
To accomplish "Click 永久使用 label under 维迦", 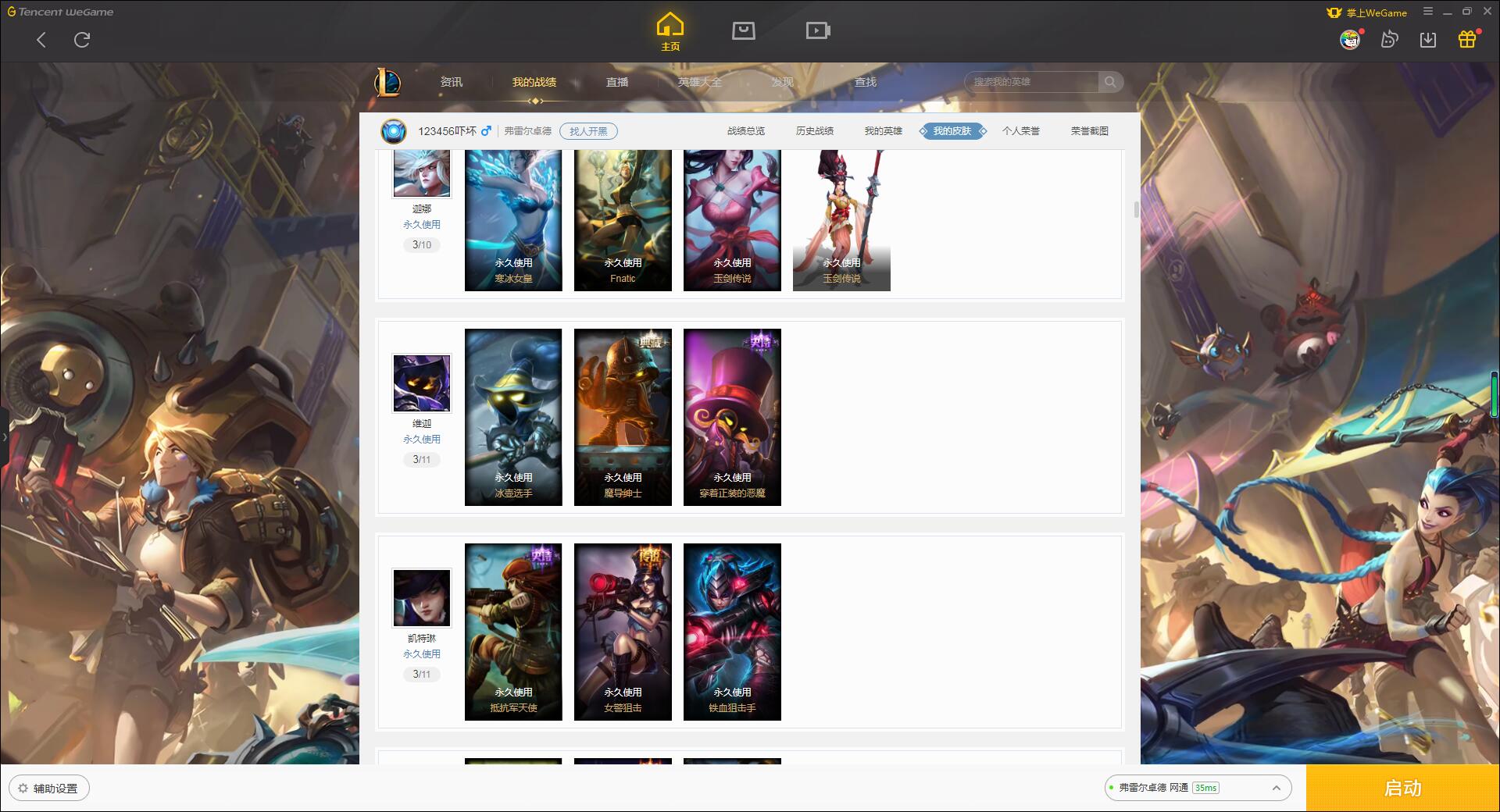I will click(x=422, y=440).
